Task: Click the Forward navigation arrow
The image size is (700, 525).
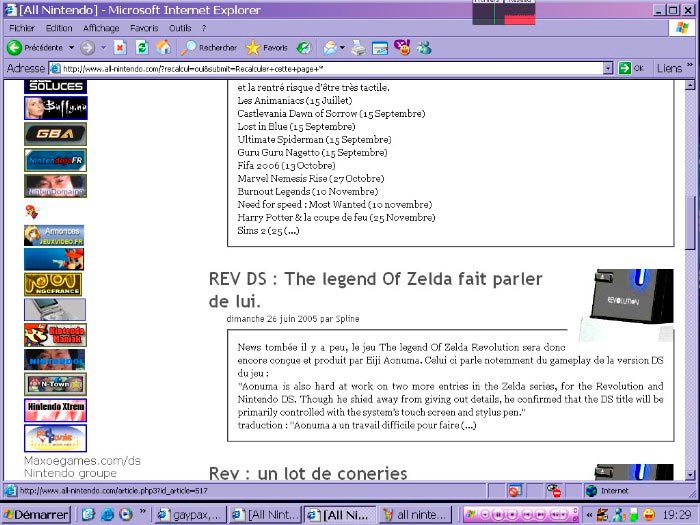Action: (88, 48)
